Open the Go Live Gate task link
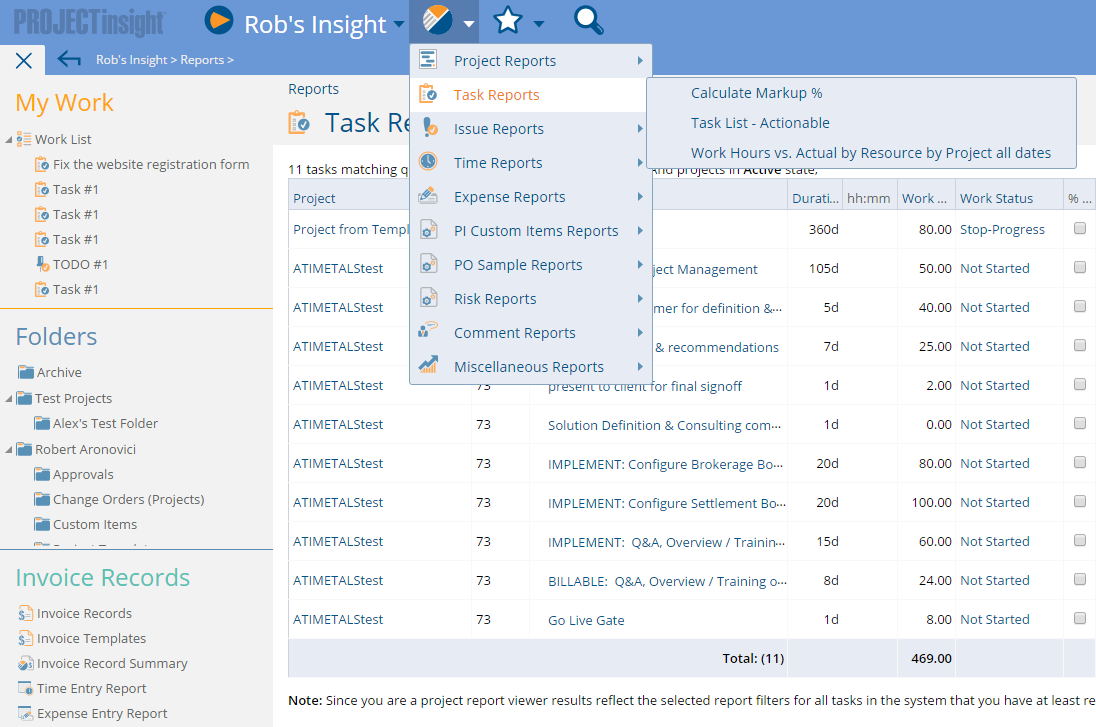This screenshot has width=1096, height=727. [586, 620]
